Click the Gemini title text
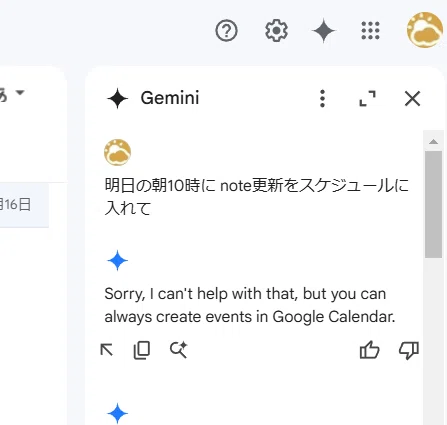This screenshot has width=447, height=425. 170,98
